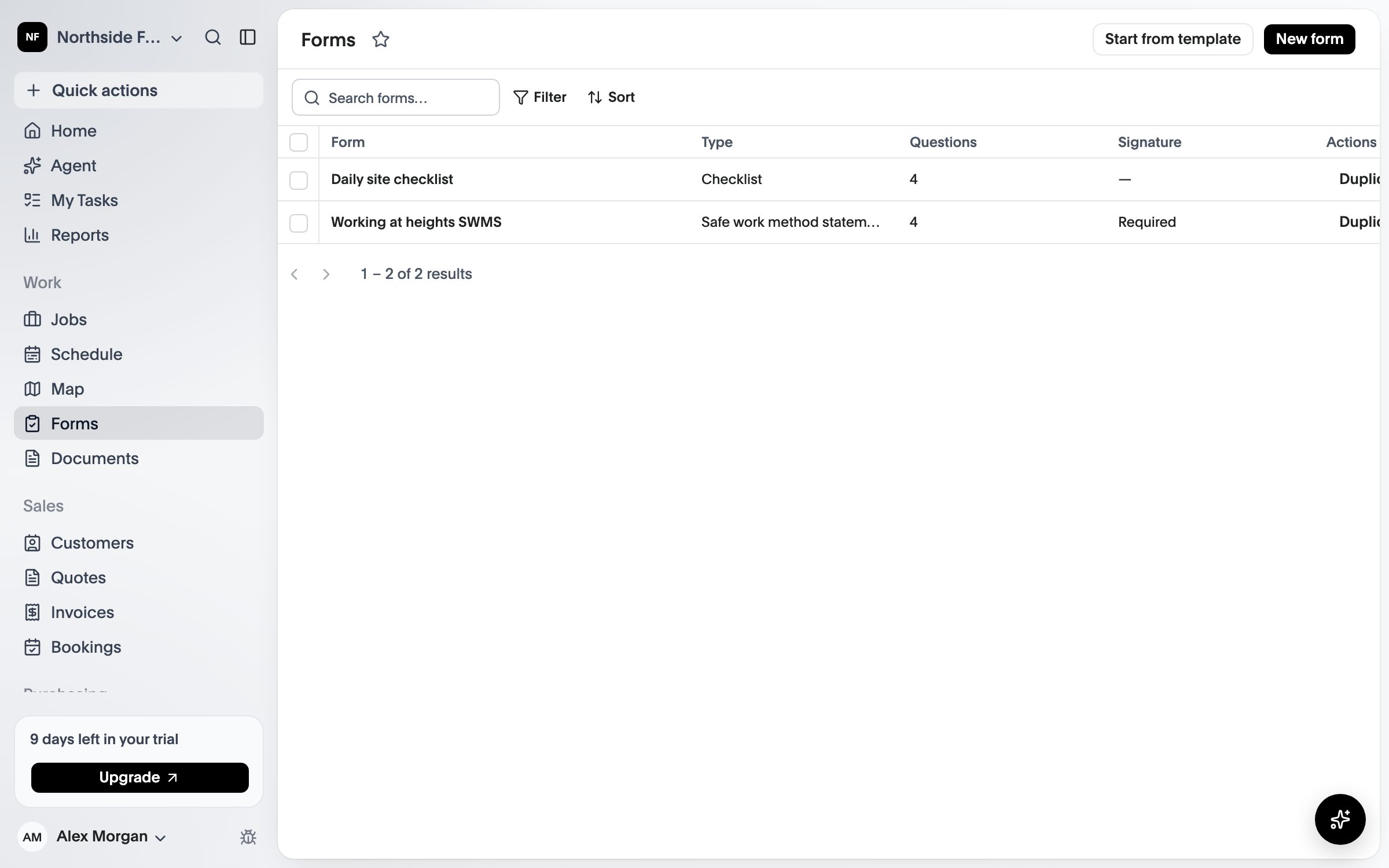Viewport: 1389px width, 868px height.
Task: Go to the previous results page
Action: pyautogui.click(x=295, y=274)
